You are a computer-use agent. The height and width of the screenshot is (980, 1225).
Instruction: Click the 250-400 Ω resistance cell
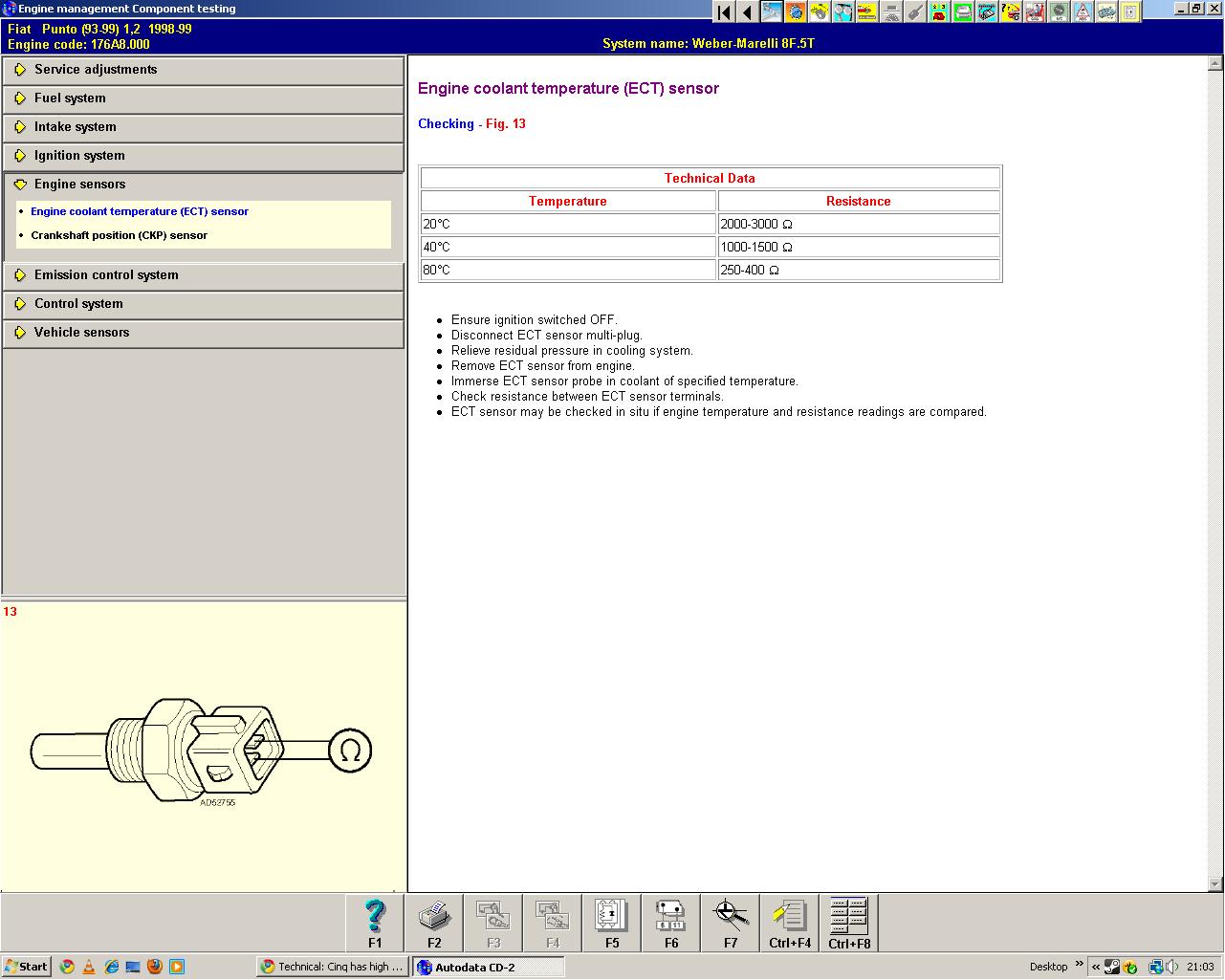(x=859, y=270)
